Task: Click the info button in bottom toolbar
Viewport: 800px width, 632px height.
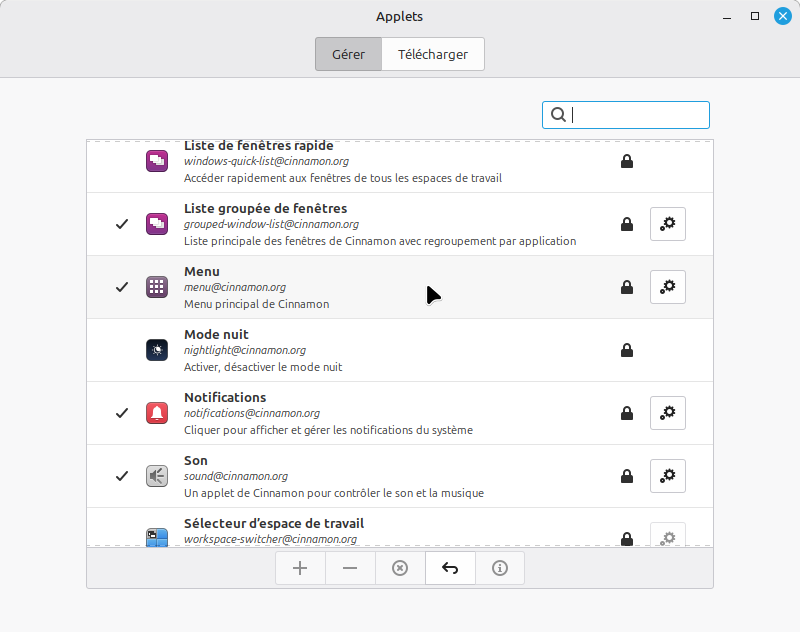Action: 500,568
